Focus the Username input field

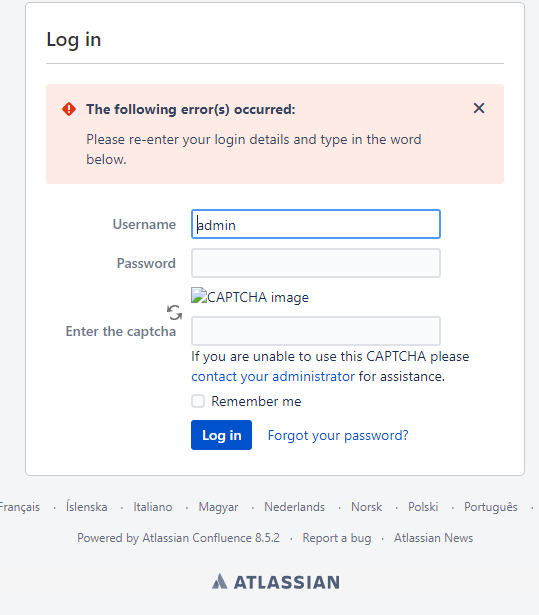[x=316, y=224]
